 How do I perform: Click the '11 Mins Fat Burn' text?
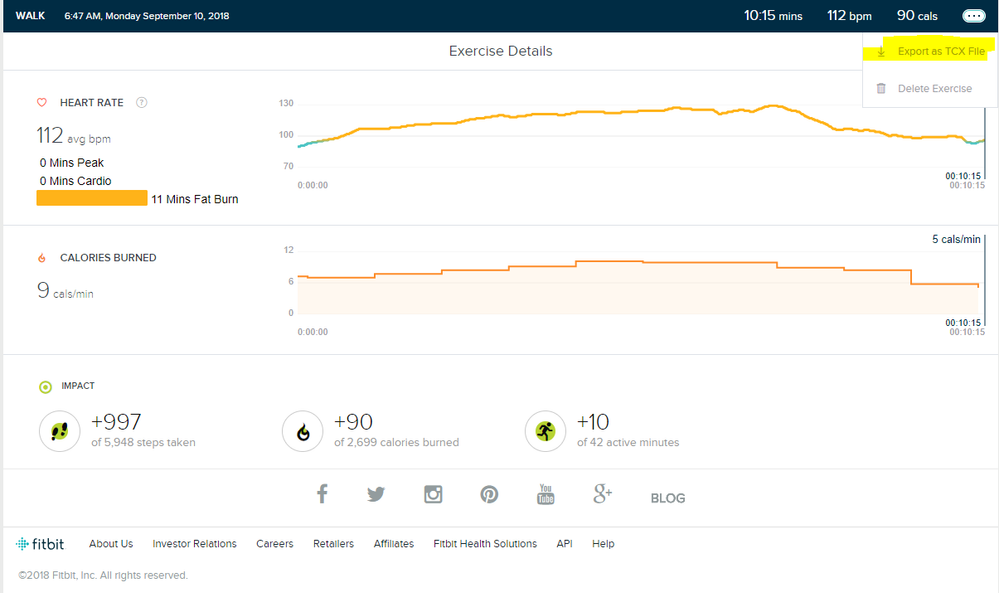pyautogui.click(x=195, y=199)
